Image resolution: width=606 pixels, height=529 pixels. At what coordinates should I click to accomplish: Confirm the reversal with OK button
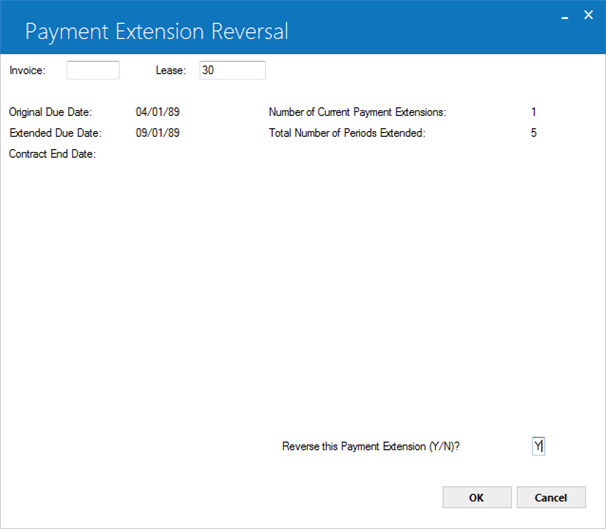(x=477, y=497)
